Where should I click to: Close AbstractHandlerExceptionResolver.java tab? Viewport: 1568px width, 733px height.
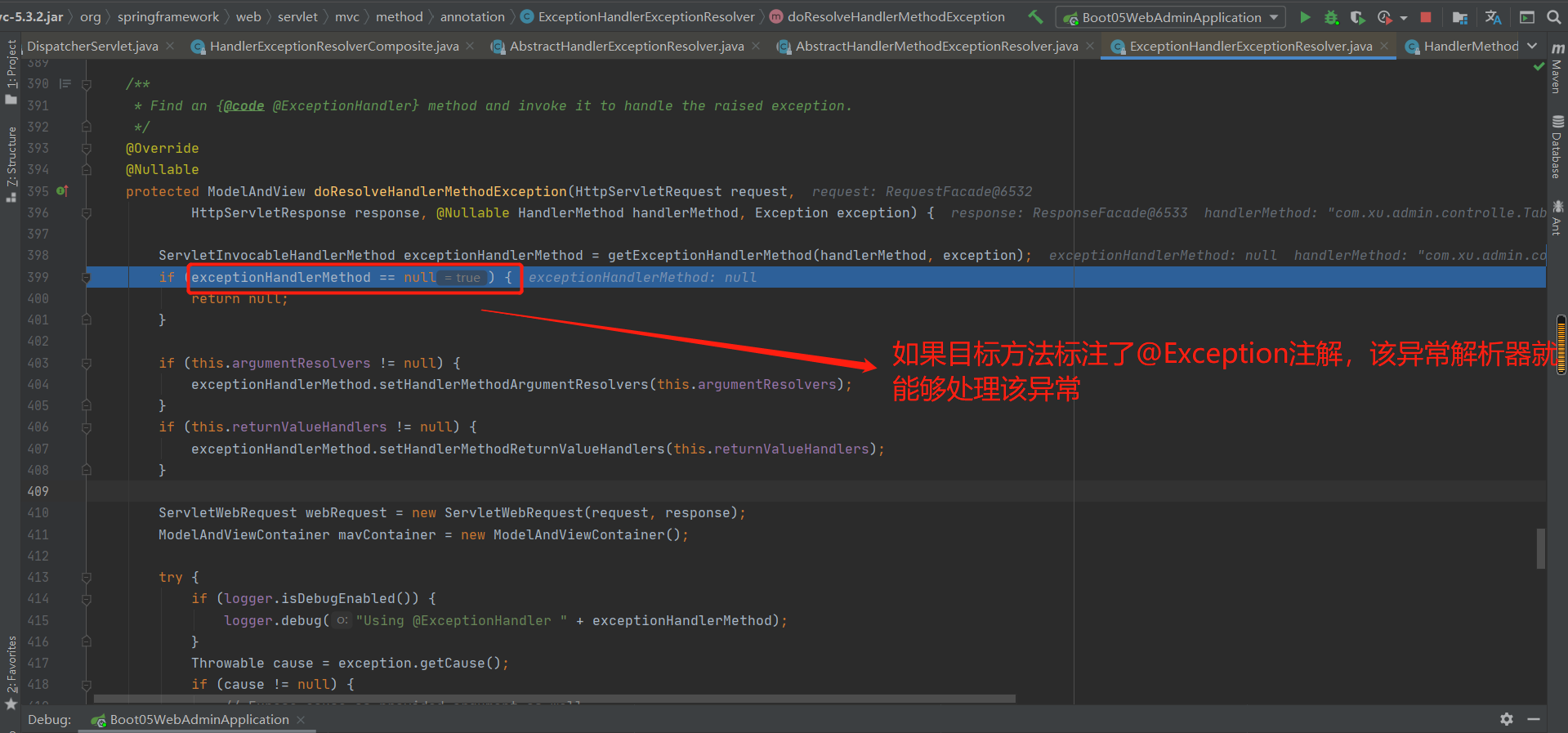point(756,46)
